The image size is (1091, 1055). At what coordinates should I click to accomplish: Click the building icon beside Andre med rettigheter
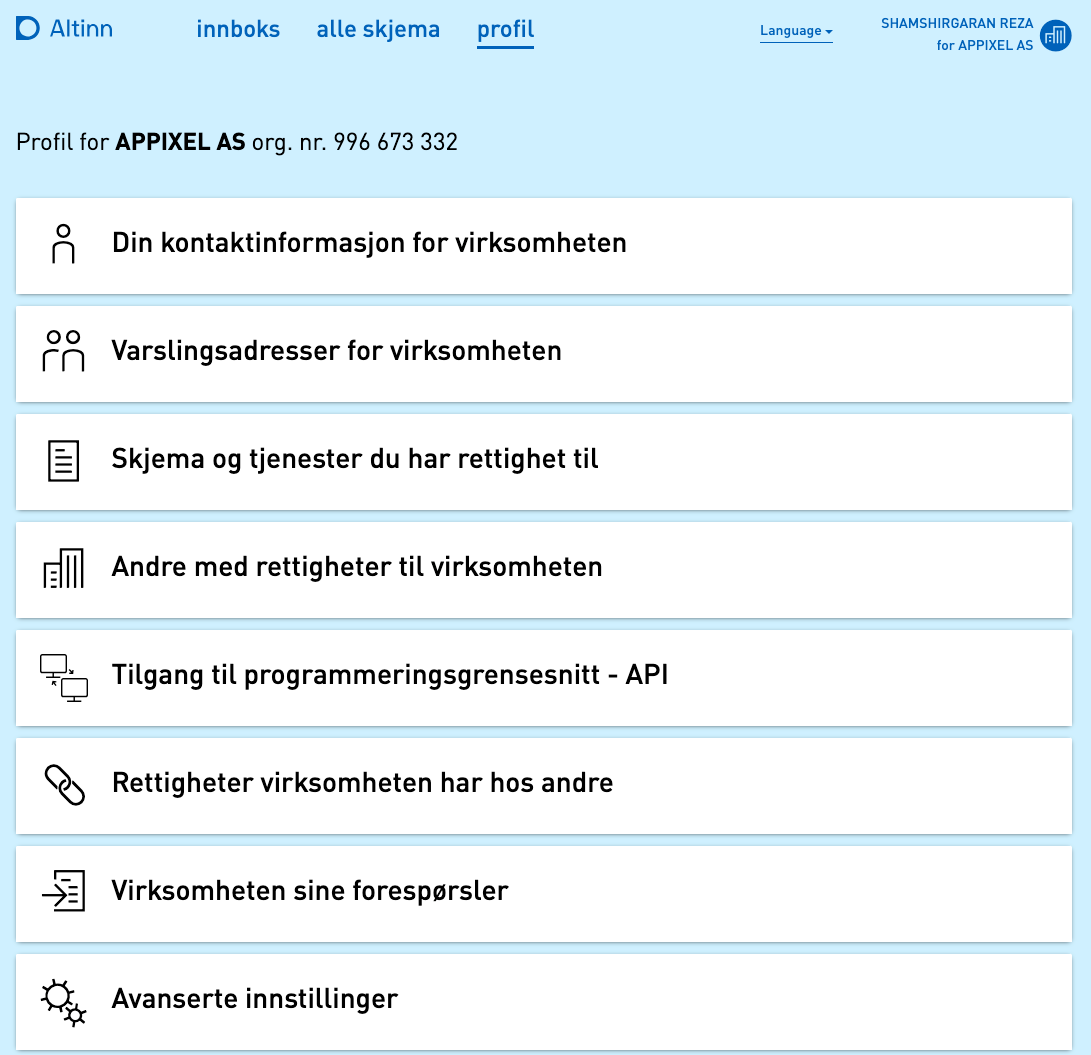click(x=64, y=568)
